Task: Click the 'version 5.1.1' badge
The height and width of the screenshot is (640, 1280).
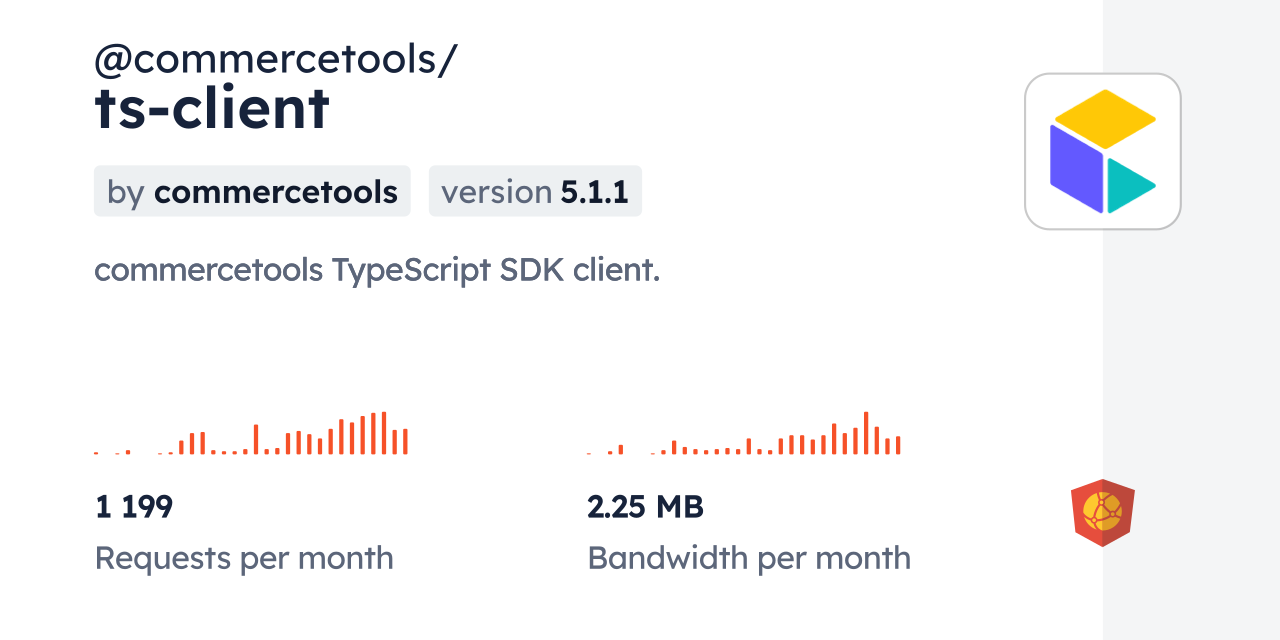Action: (x=535, y=191)
